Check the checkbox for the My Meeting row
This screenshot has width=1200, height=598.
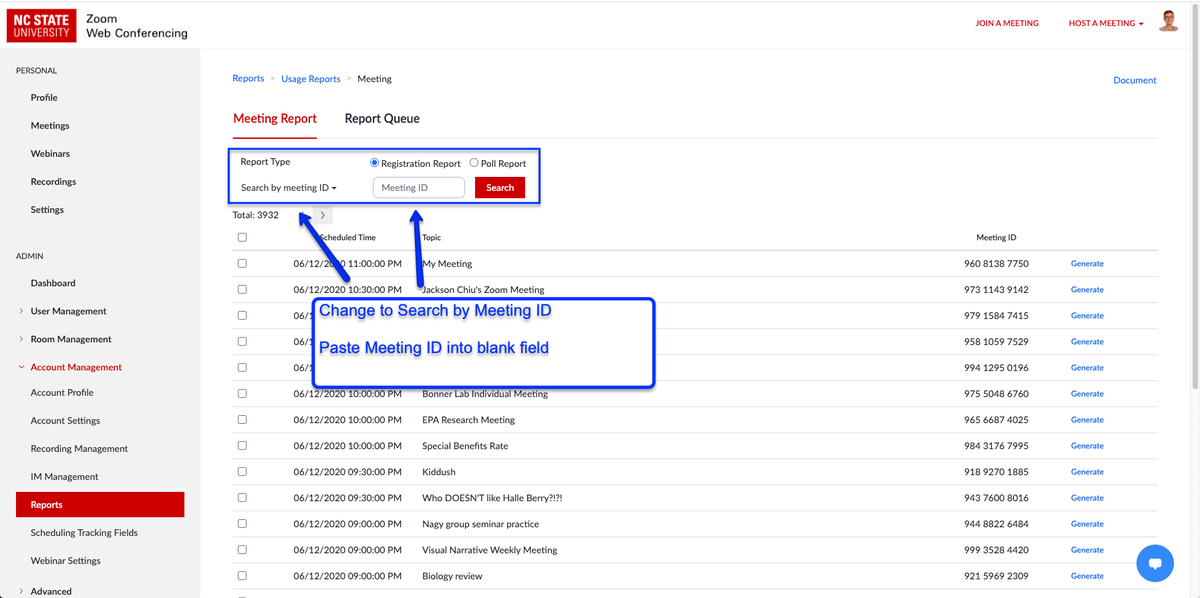(x=241, y=263)
